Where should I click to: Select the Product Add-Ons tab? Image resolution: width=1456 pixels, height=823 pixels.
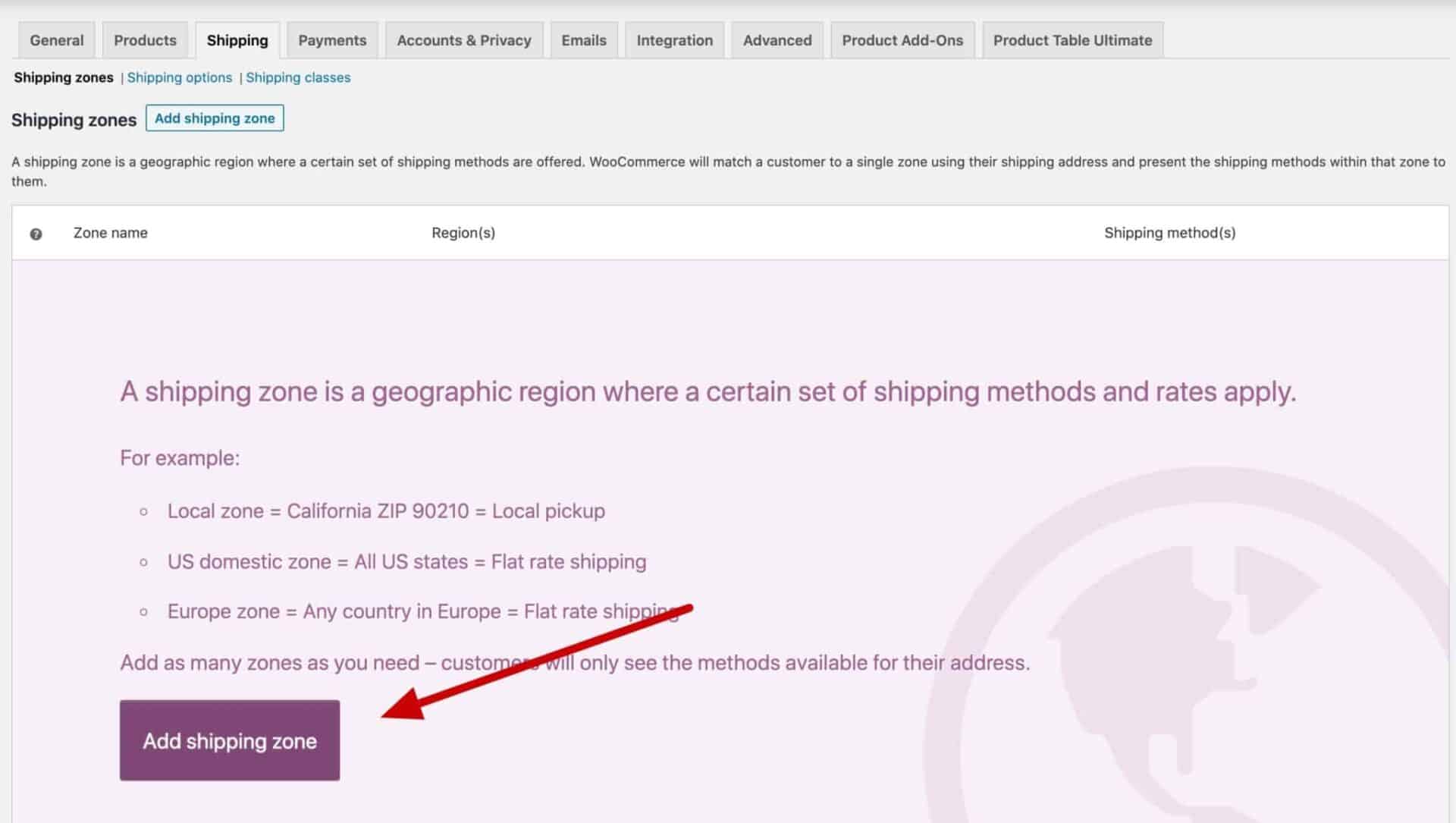point(902,40)
